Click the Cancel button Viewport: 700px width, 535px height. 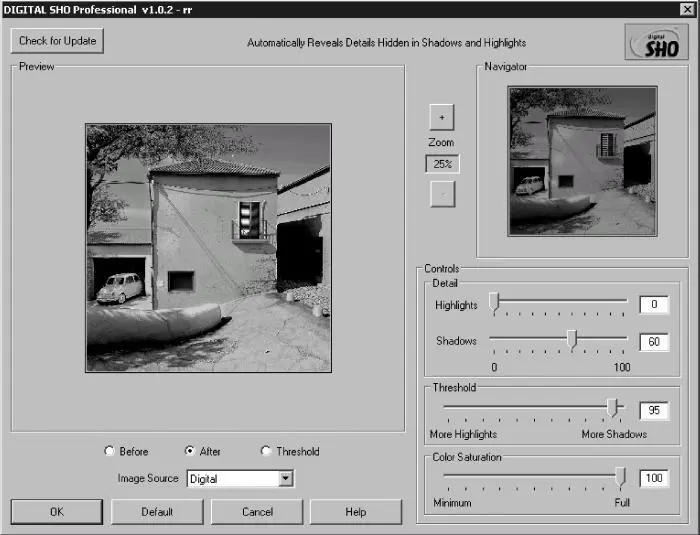point(257,512)
